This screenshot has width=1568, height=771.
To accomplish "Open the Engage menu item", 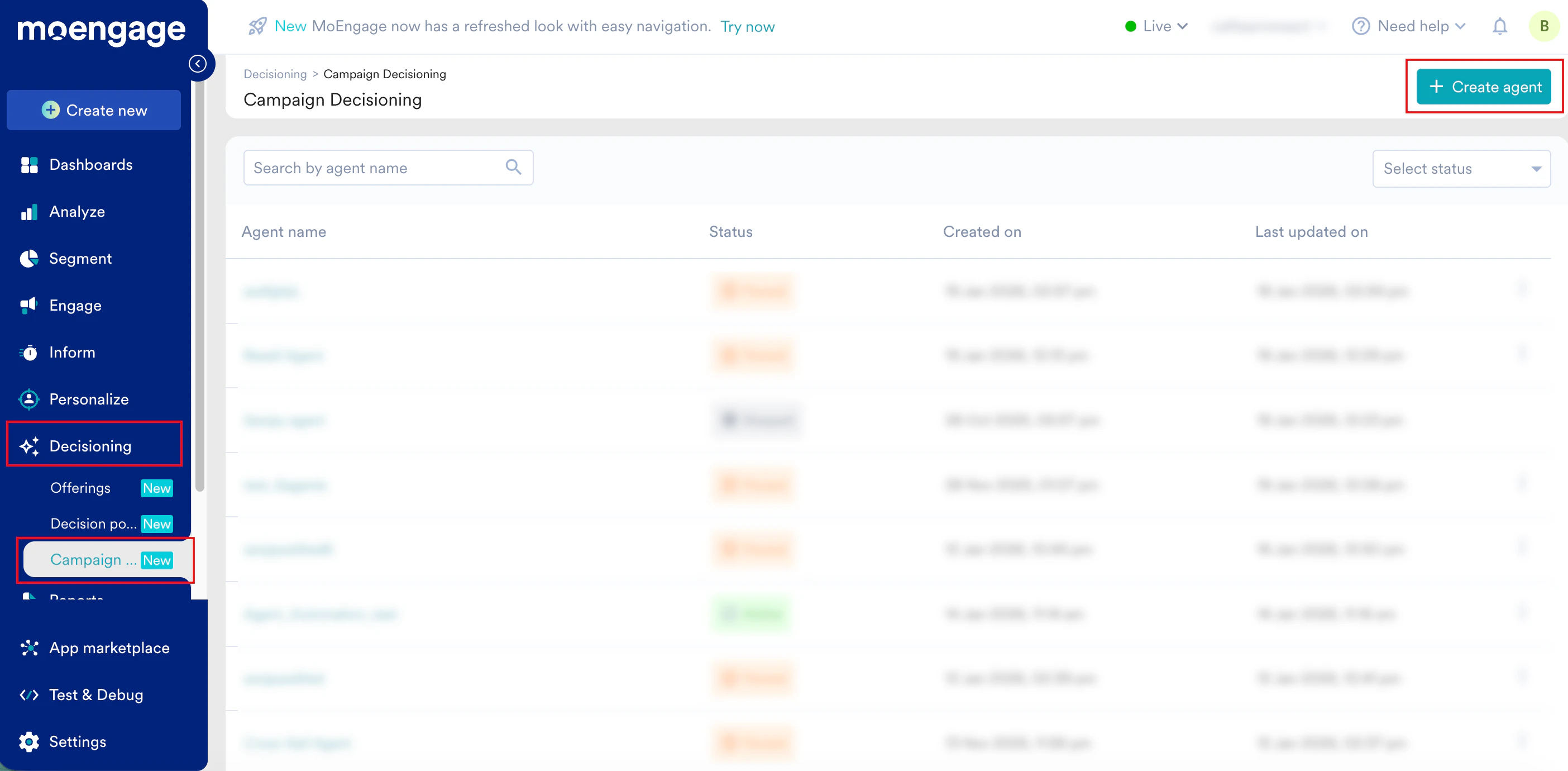I will [75, 305].
